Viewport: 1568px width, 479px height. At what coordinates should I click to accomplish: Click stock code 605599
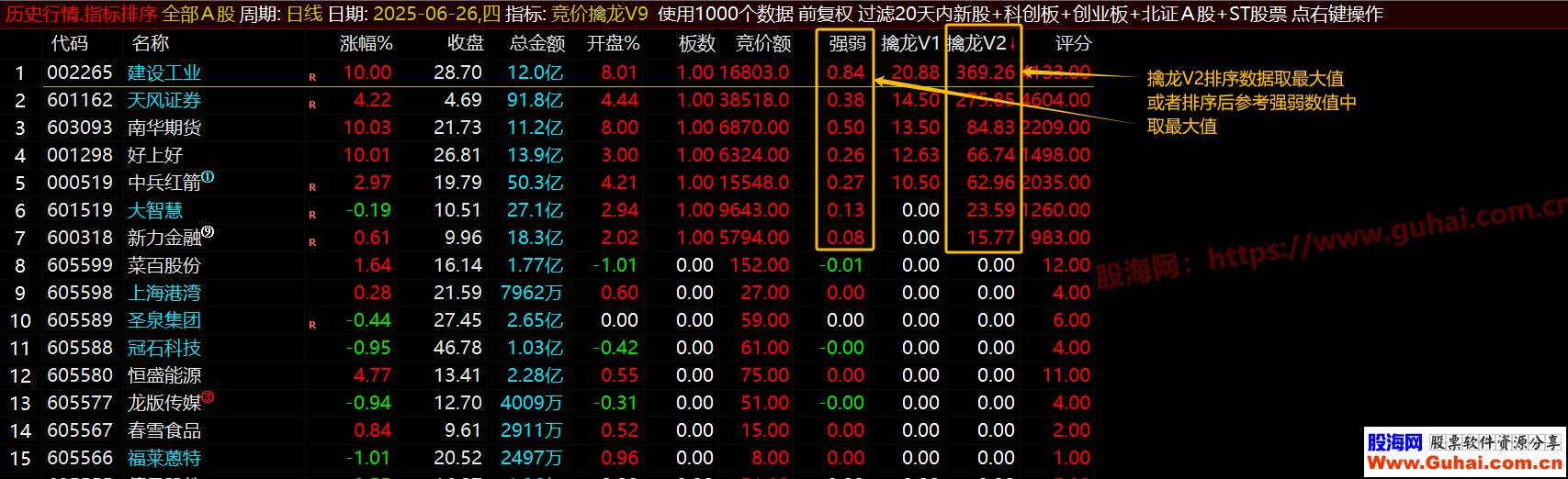tap(80, 265)
